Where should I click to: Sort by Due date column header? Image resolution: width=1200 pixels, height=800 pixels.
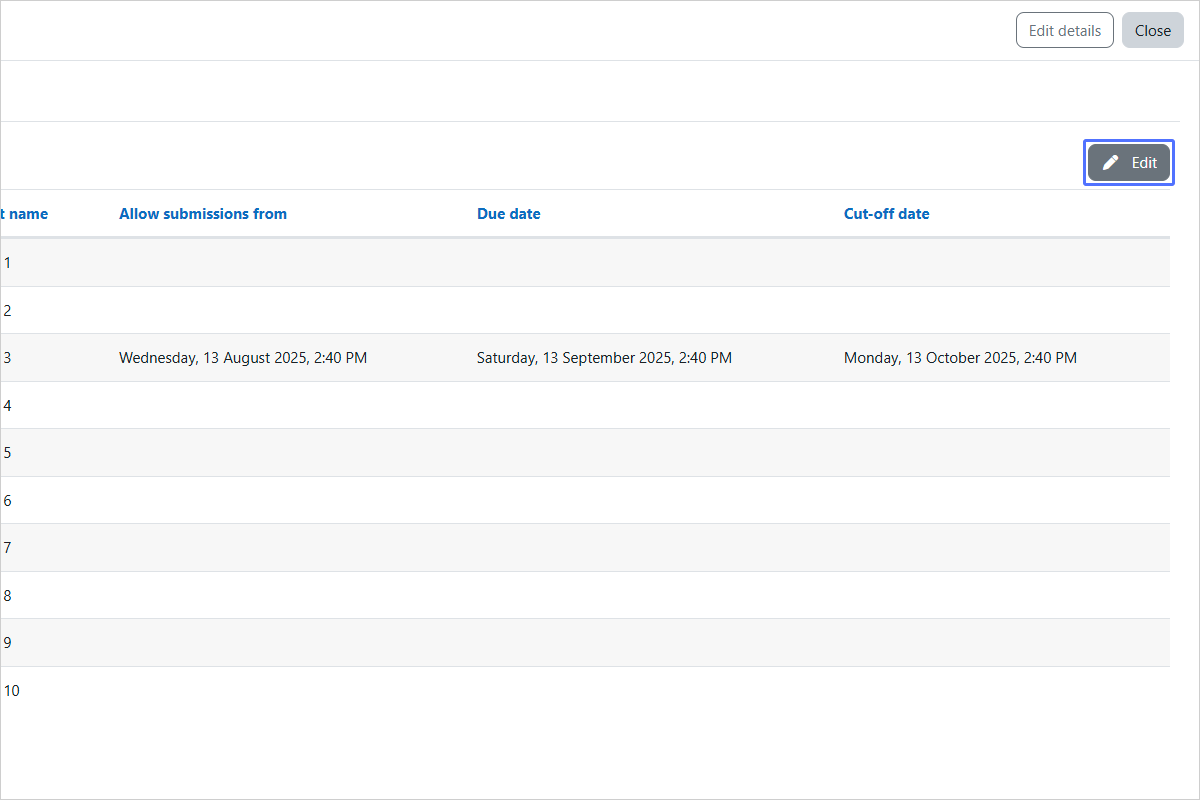[x=509, y=214]
